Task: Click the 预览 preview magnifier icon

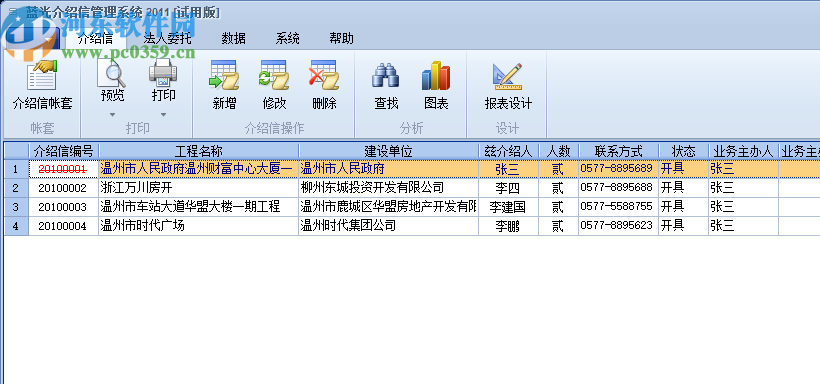Action: tap(112, 73)
